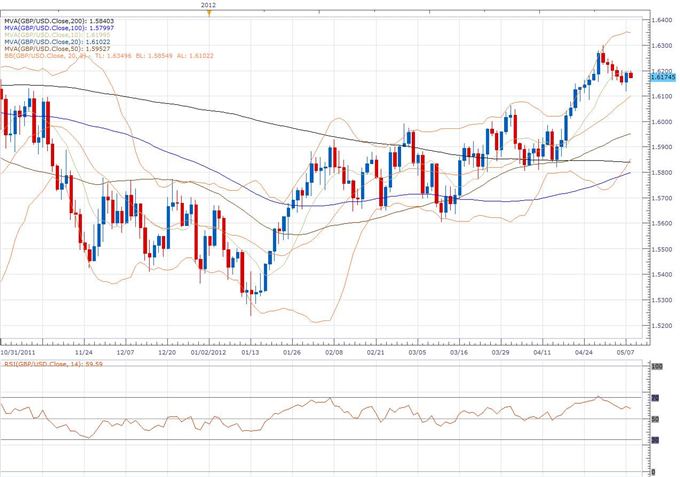
Task: Click the 02/21 date axis label
Action: tap(376, 353)
